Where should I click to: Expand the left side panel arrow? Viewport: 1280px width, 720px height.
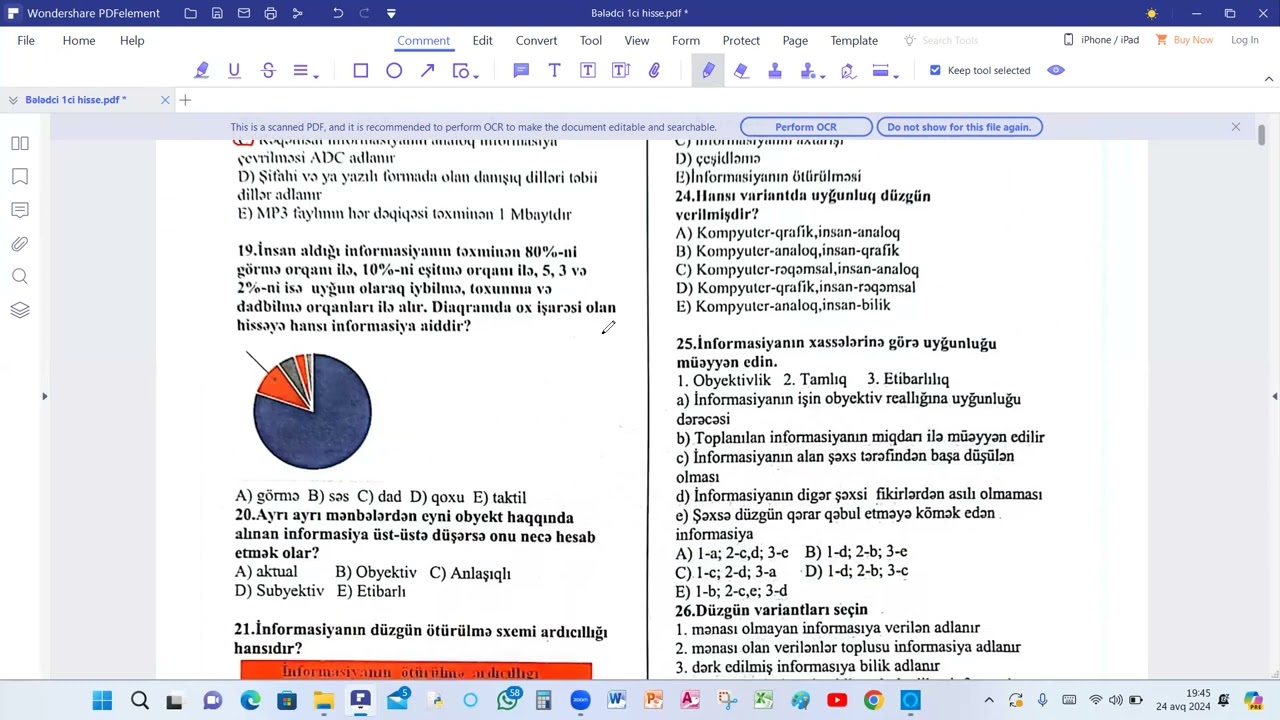pos(44,397)
